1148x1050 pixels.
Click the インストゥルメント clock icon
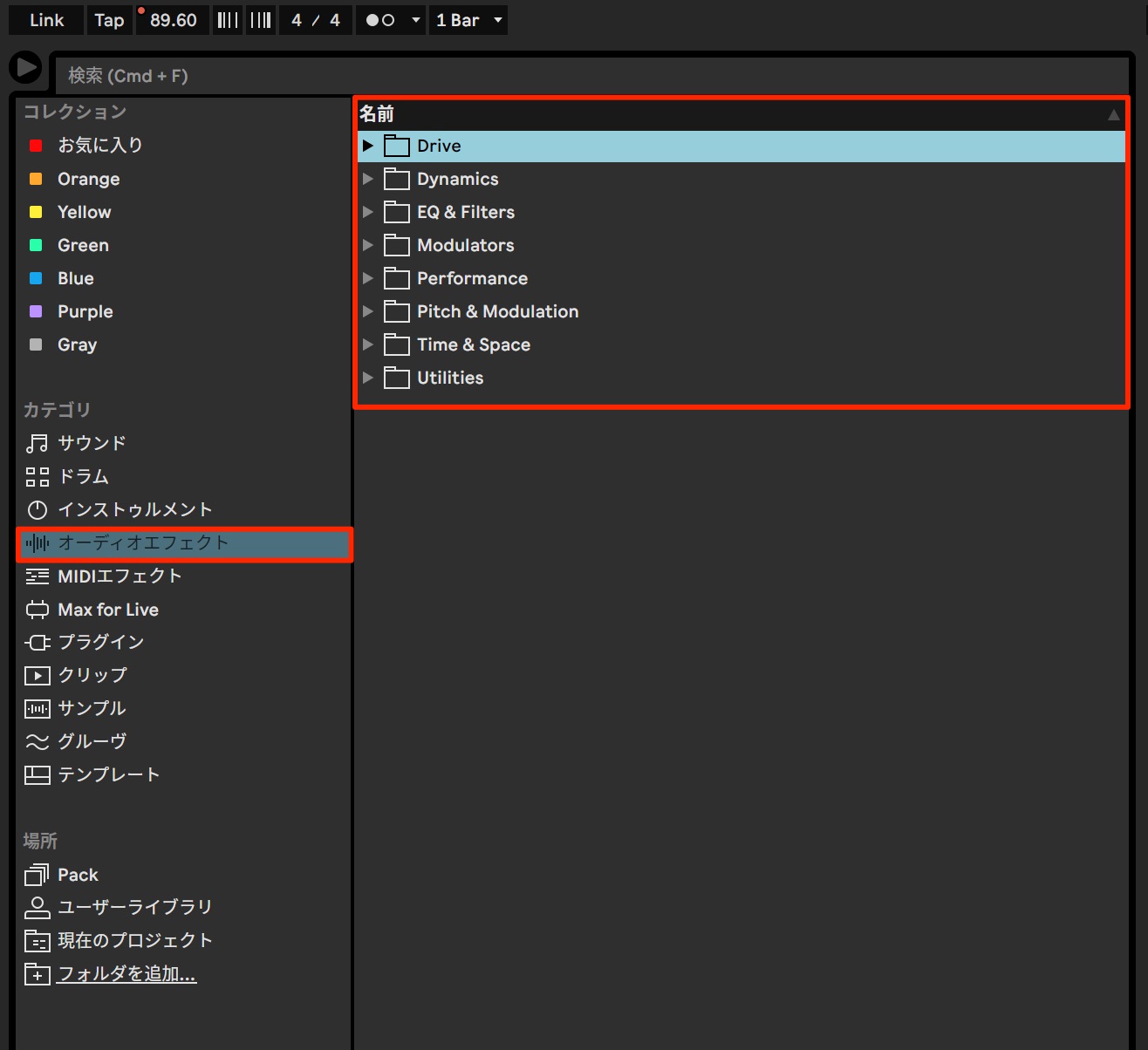tap(37, 509)
